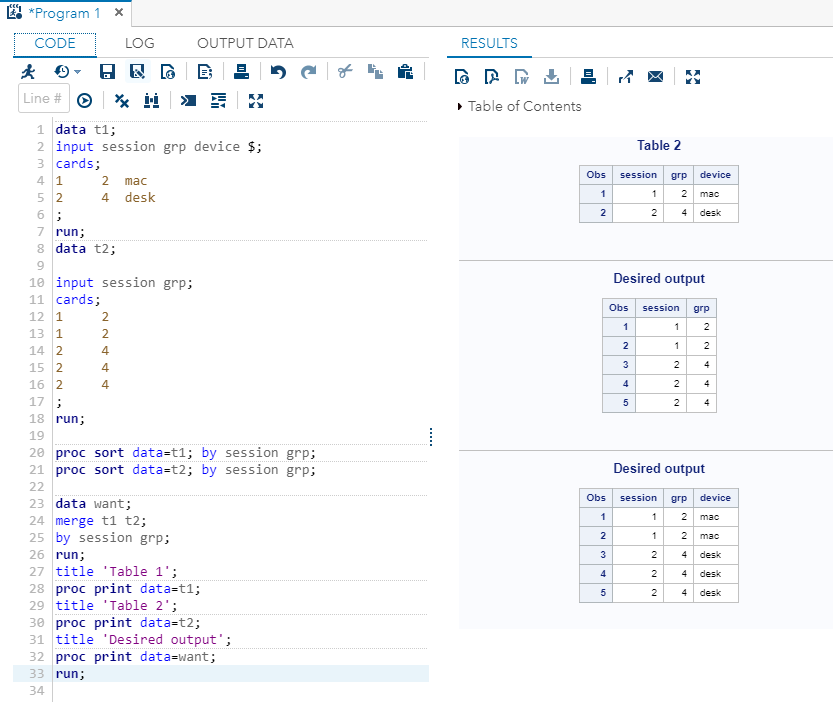Expand the Table of Contents
Image resolution: width=833 pixels, height=702 pixels.
(x=460, y=106)
